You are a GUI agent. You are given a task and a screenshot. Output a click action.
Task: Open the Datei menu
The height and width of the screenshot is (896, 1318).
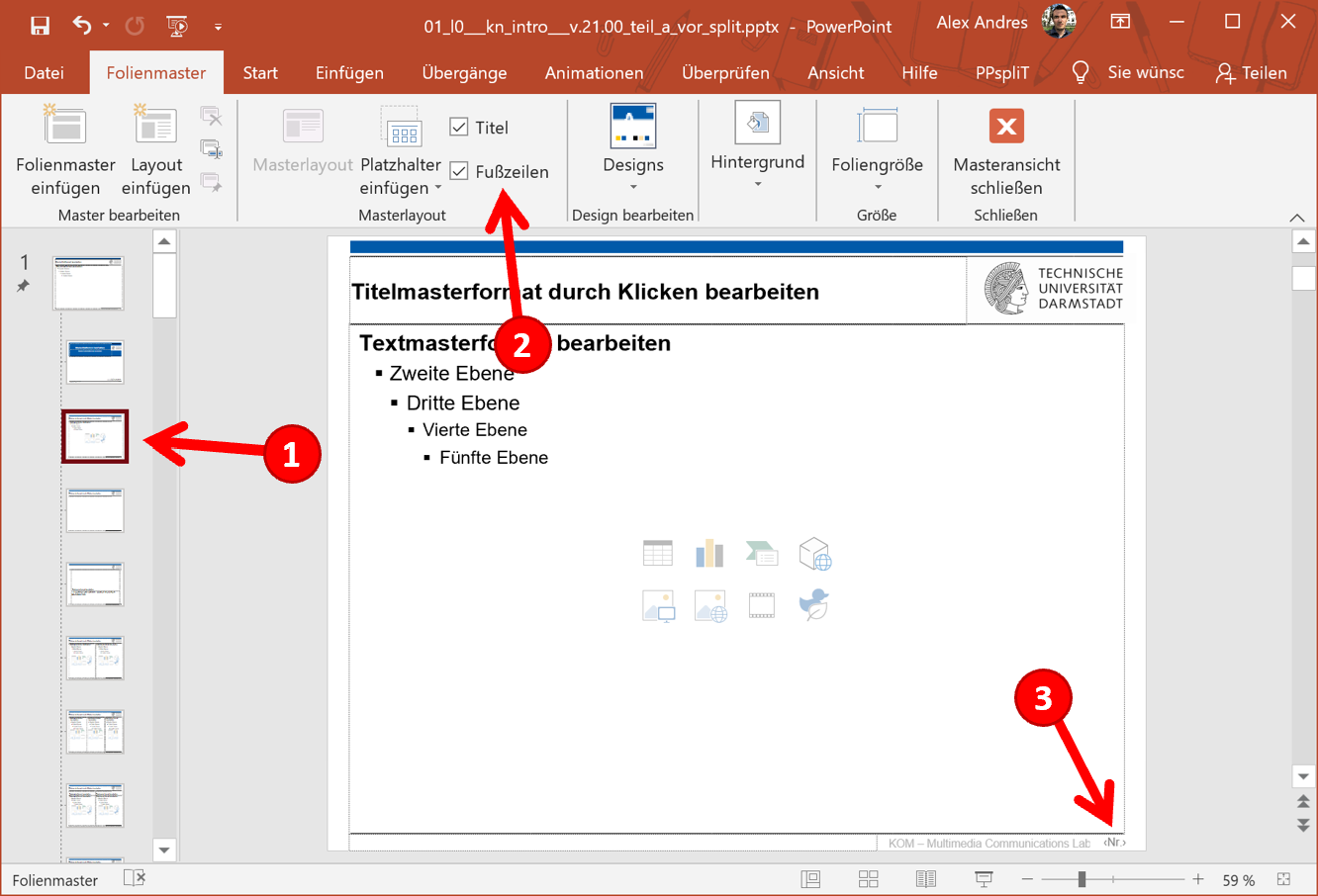(44, 72)
